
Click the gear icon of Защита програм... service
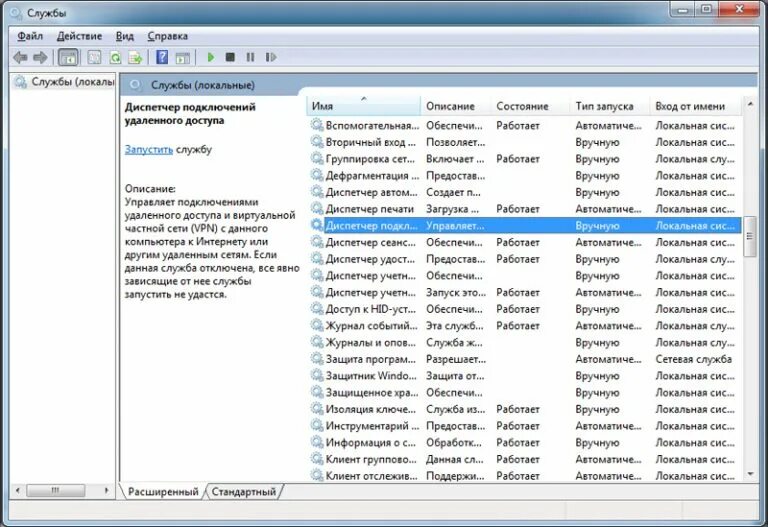click(317, 359)
